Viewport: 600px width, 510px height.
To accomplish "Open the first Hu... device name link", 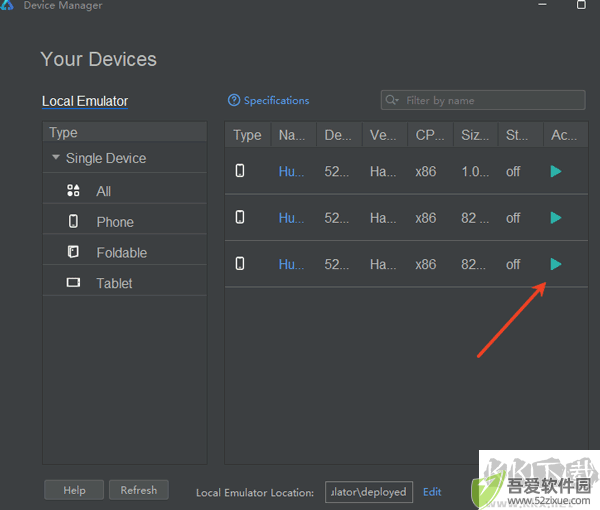I will coord(291,171).
